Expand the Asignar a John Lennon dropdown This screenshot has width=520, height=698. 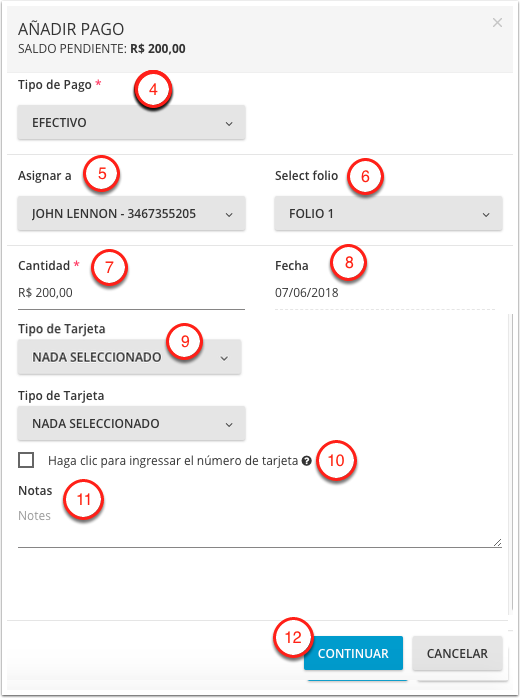131,214
